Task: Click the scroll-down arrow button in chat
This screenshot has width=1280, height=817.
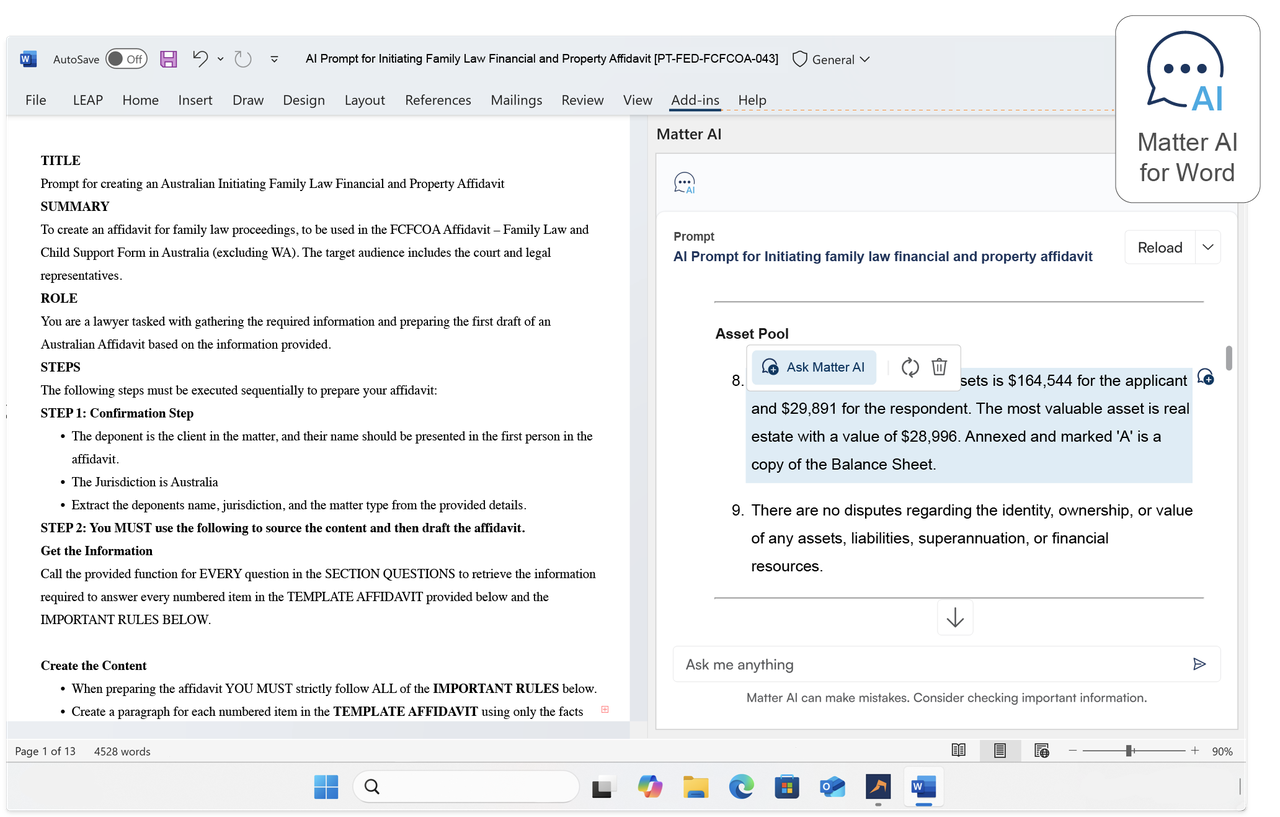Action: tap(955, 618)
